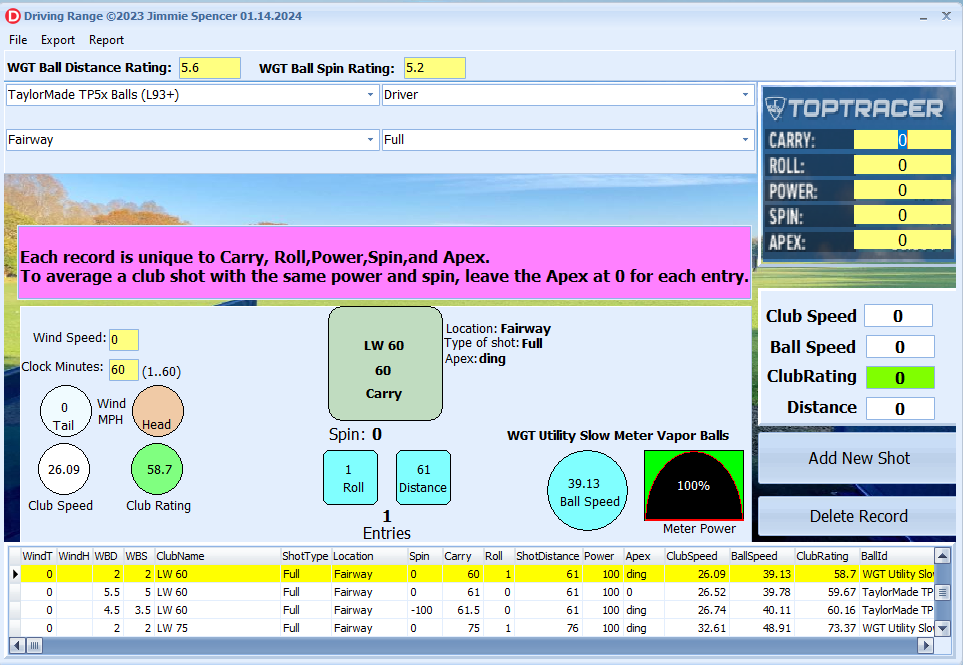The height and width of the screenshot is (665, 963).
Task: Click the WGT Ball Distance Rating field
Action: 210,68
